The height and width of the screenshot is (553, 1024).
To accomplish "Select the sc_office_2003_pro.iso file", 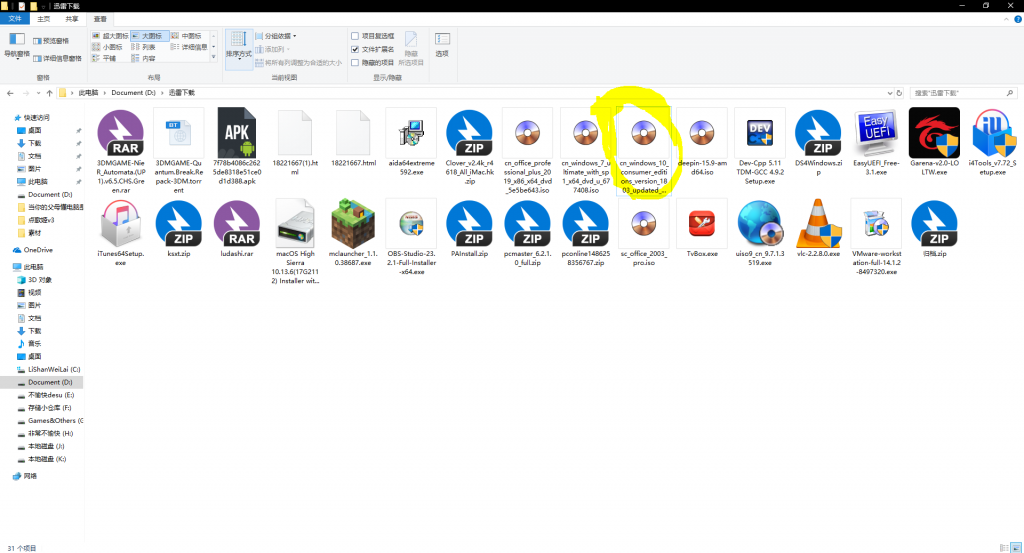I will (644, 233).
